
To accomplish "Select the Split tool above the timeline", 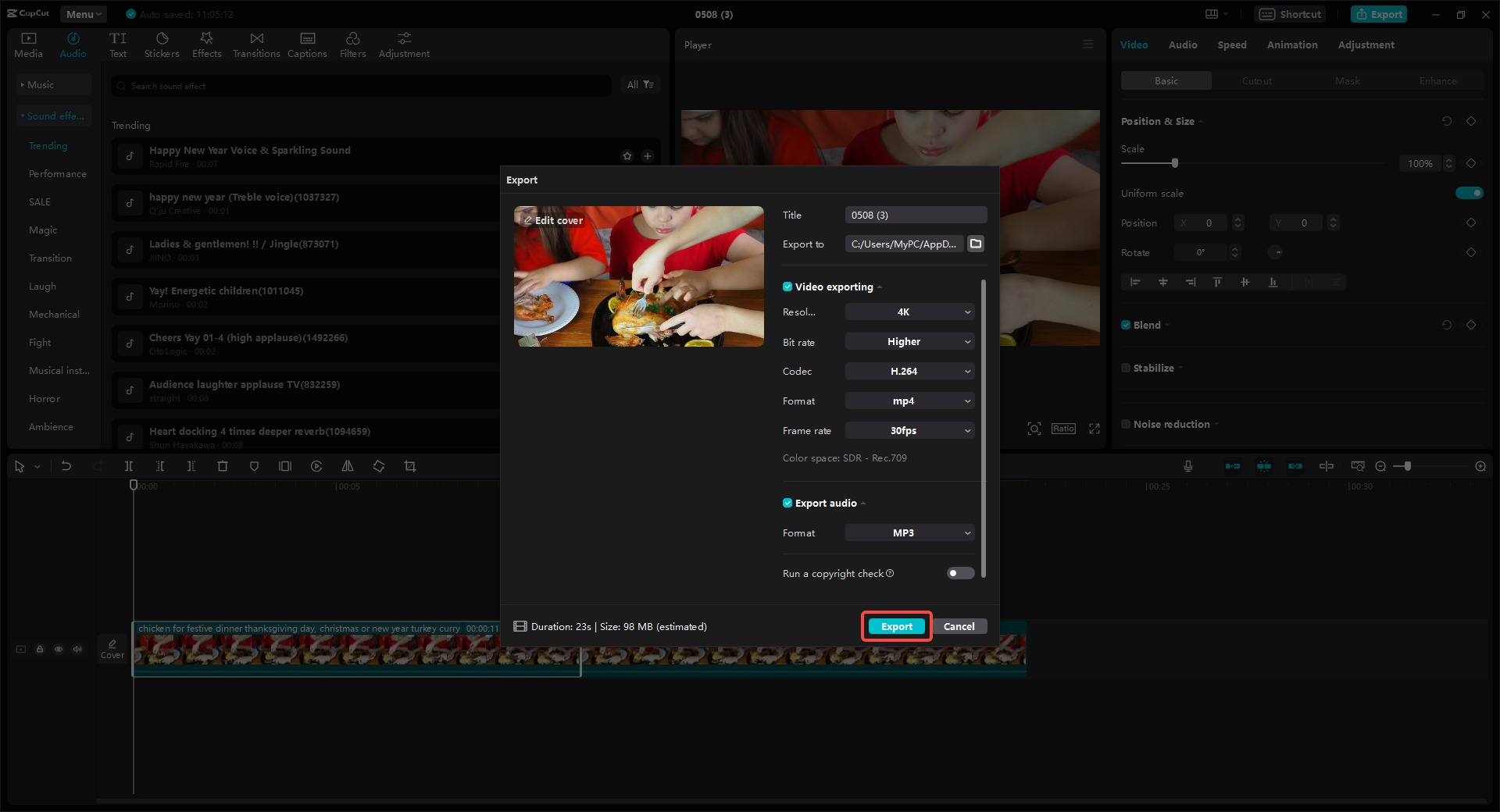I will 130,466.
